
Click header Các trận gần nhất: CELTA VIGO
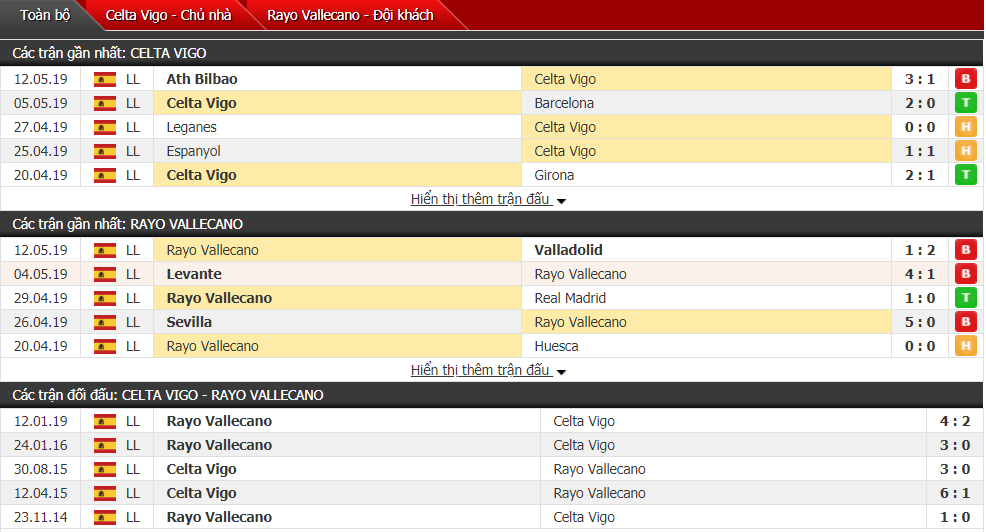pos(109,53)
